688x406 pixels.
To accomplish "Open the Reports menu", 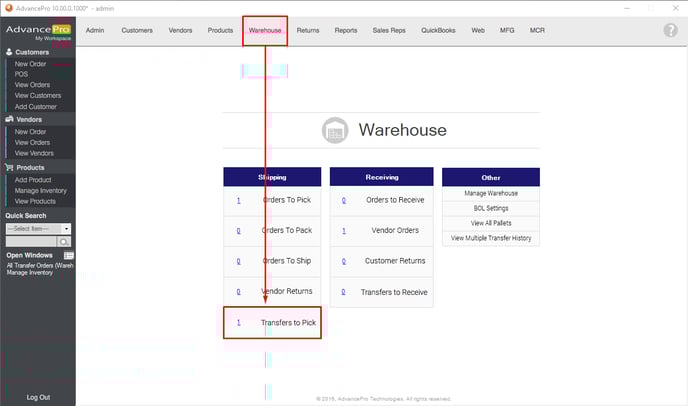I will (346, 31).
